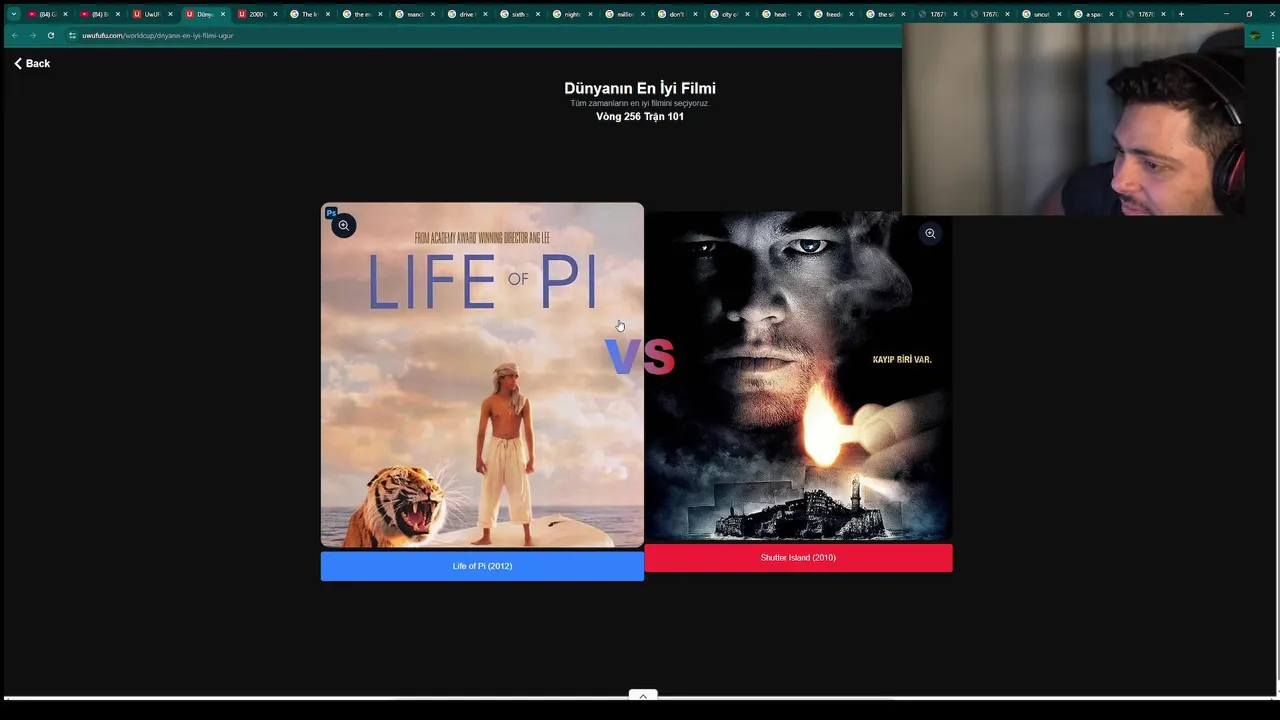Close the 'a spa' tab

pyautogui.click(x=1111, y=14)
